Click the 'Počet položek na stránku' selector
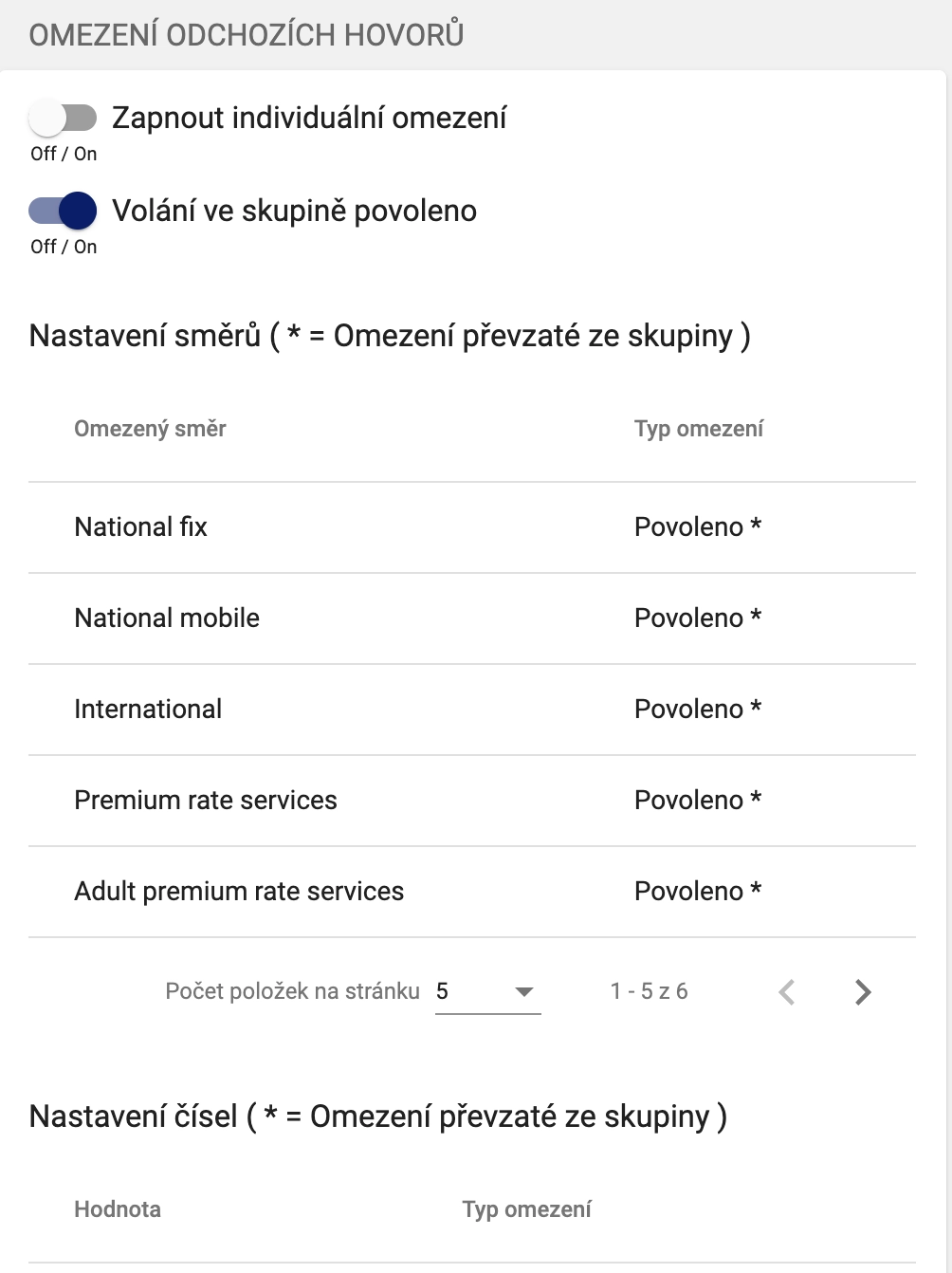 pos(291,990)
